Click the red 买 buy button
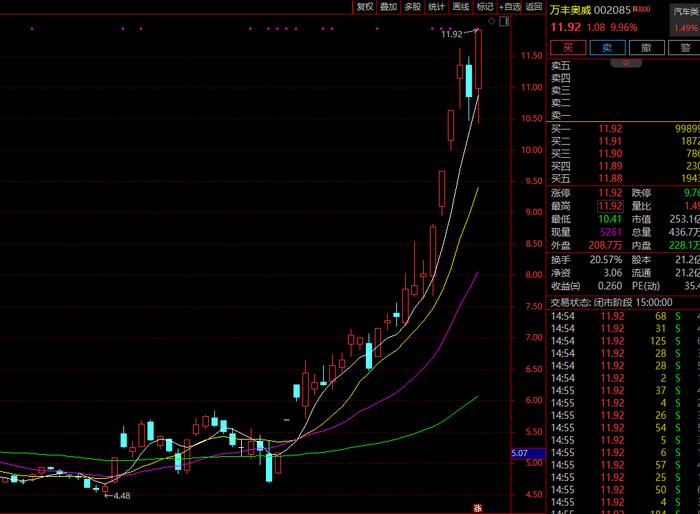Image resolution: width=700 pixels, height=514 pixels. click(568, 48)
